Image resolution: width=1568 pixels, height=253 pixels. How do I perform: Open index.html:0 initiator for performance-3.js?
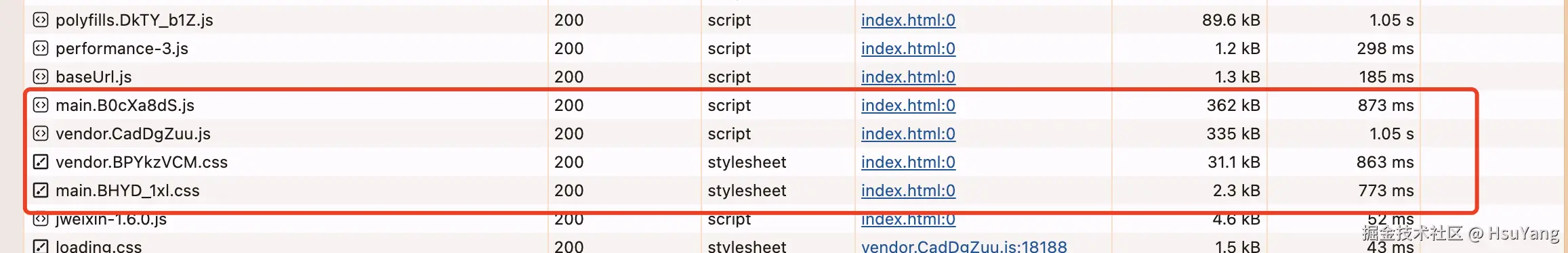pyautogui.click(x=908, y=49)
